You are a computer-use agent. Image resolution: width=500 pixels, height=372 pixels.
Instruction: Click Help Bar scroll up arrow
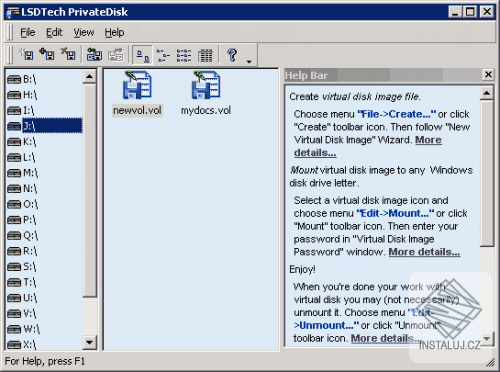click(x=487, y=93)
